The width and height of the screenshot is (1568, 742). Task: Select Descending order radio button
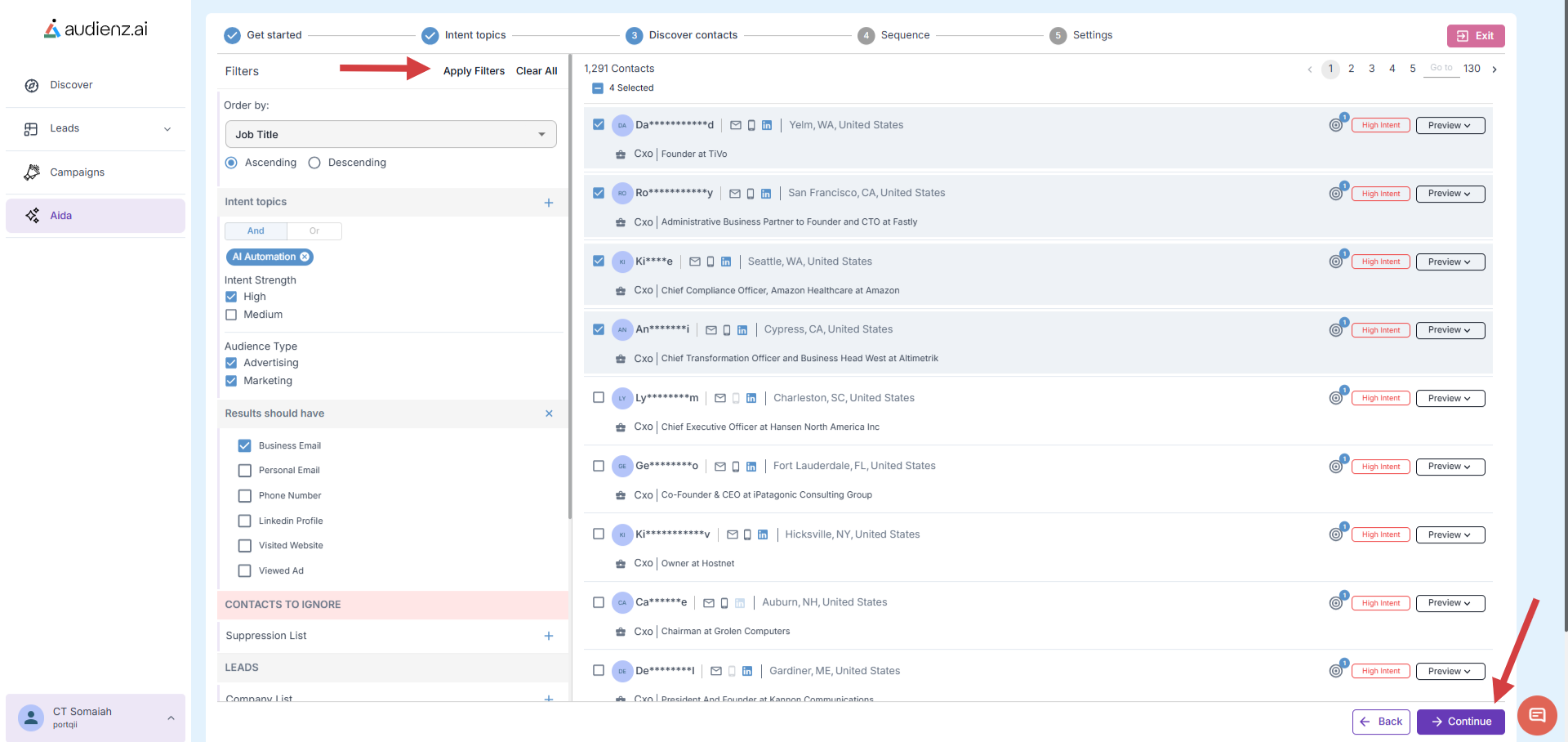[314, 163]
